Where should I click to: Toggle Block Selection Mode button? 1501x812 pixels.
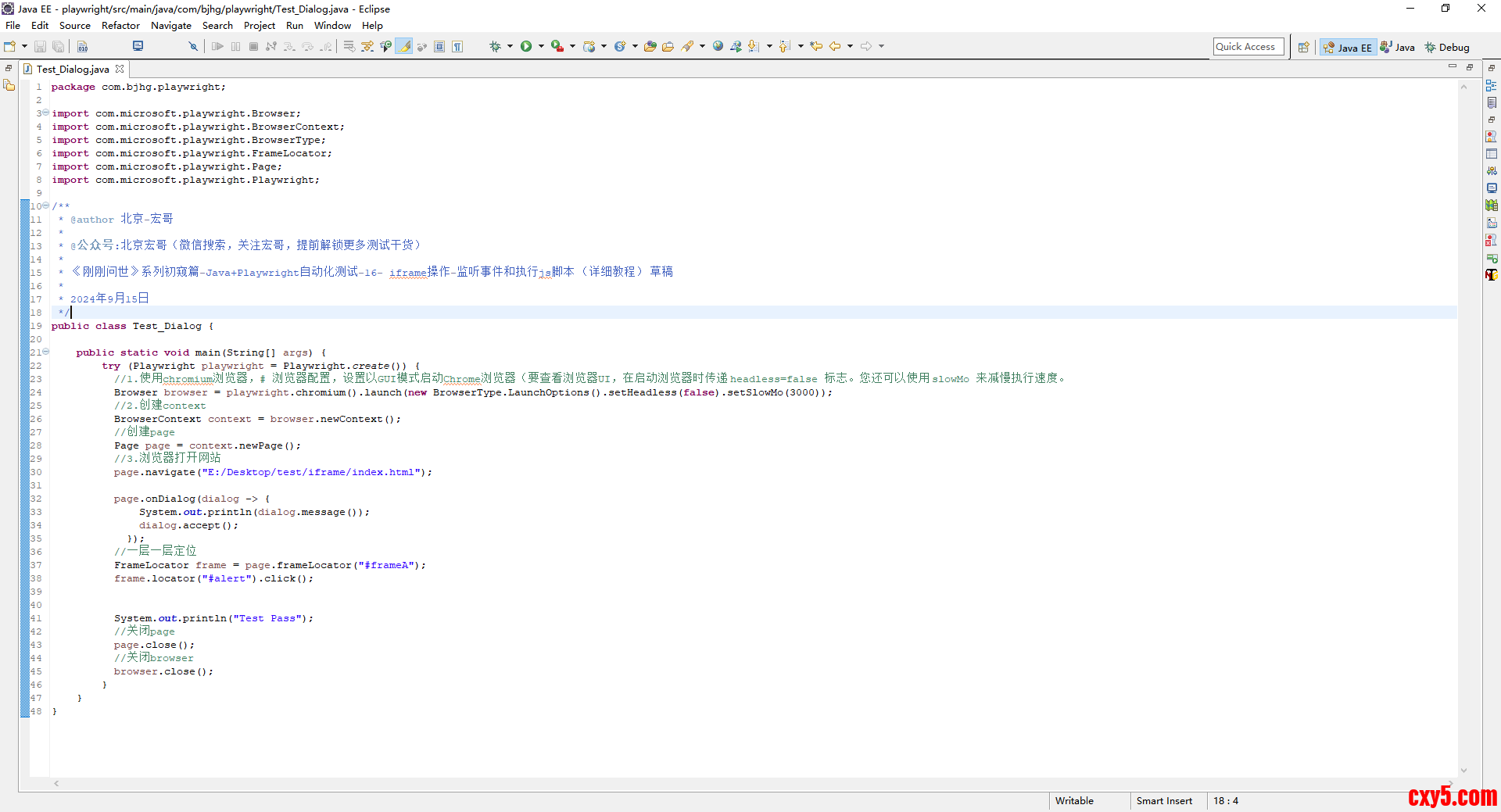coord(439,47)
